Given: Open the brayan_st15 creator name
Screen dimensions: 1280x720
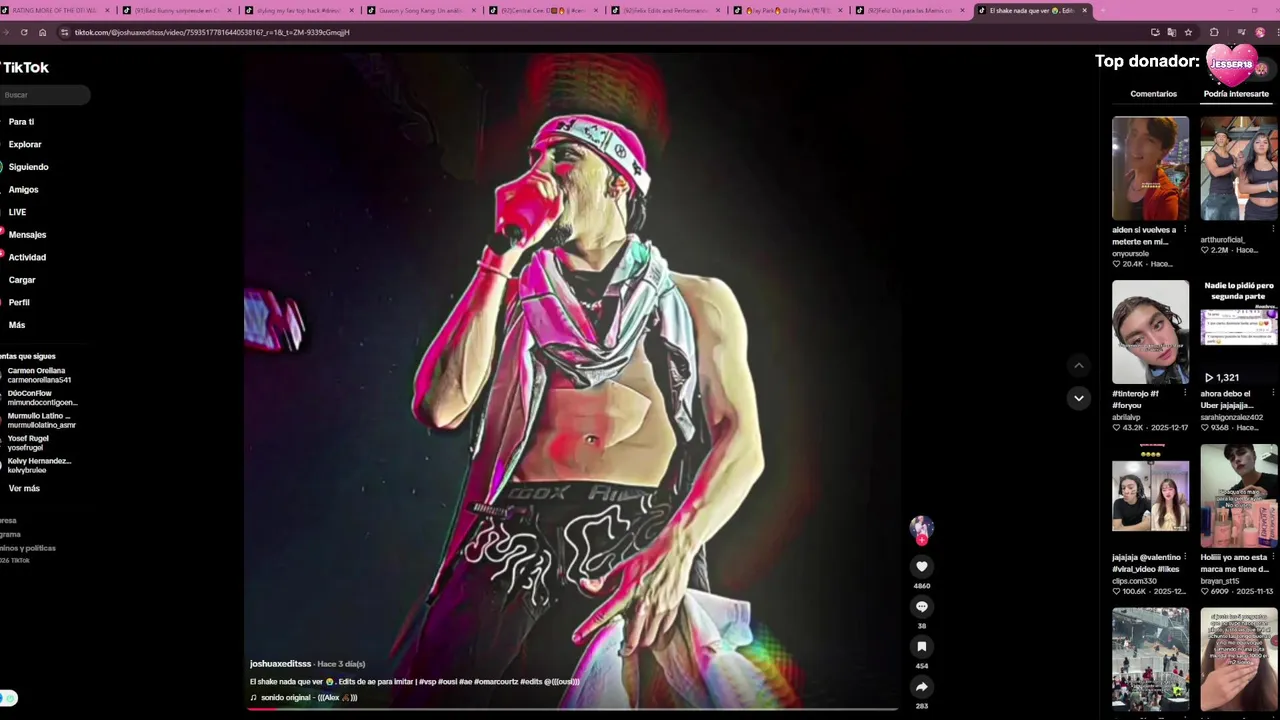Looking at the screenshot, I should pos(1219,581).
